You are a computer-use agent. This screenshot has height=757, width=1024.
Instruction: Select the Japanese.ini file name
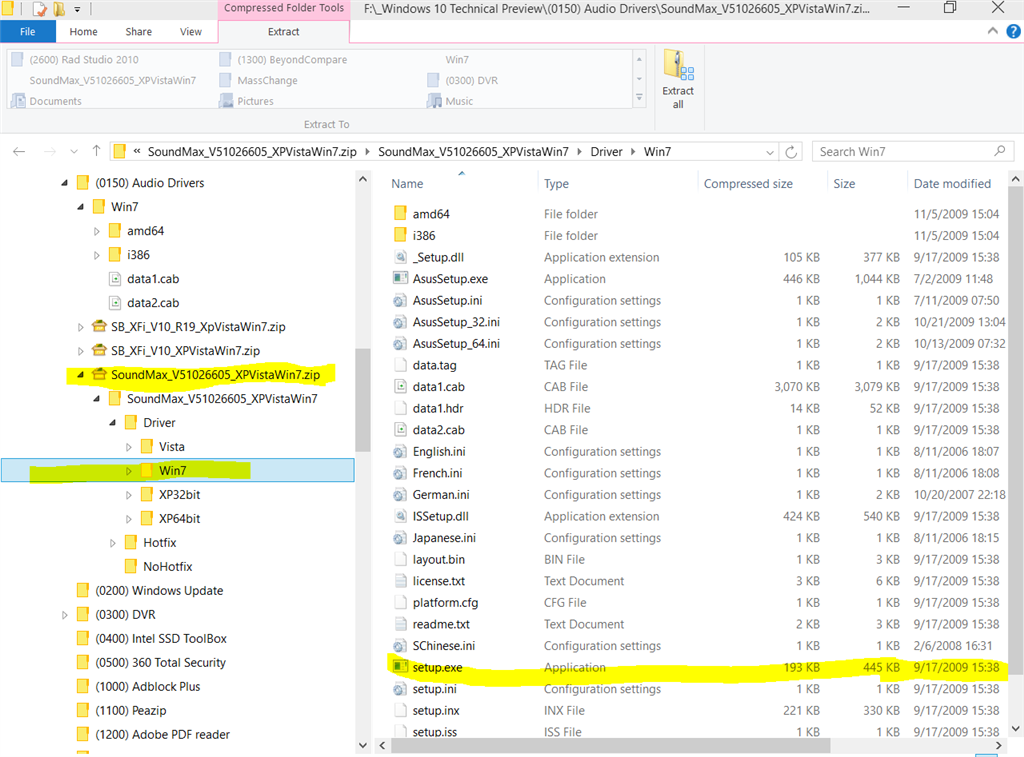coord(444,538)
